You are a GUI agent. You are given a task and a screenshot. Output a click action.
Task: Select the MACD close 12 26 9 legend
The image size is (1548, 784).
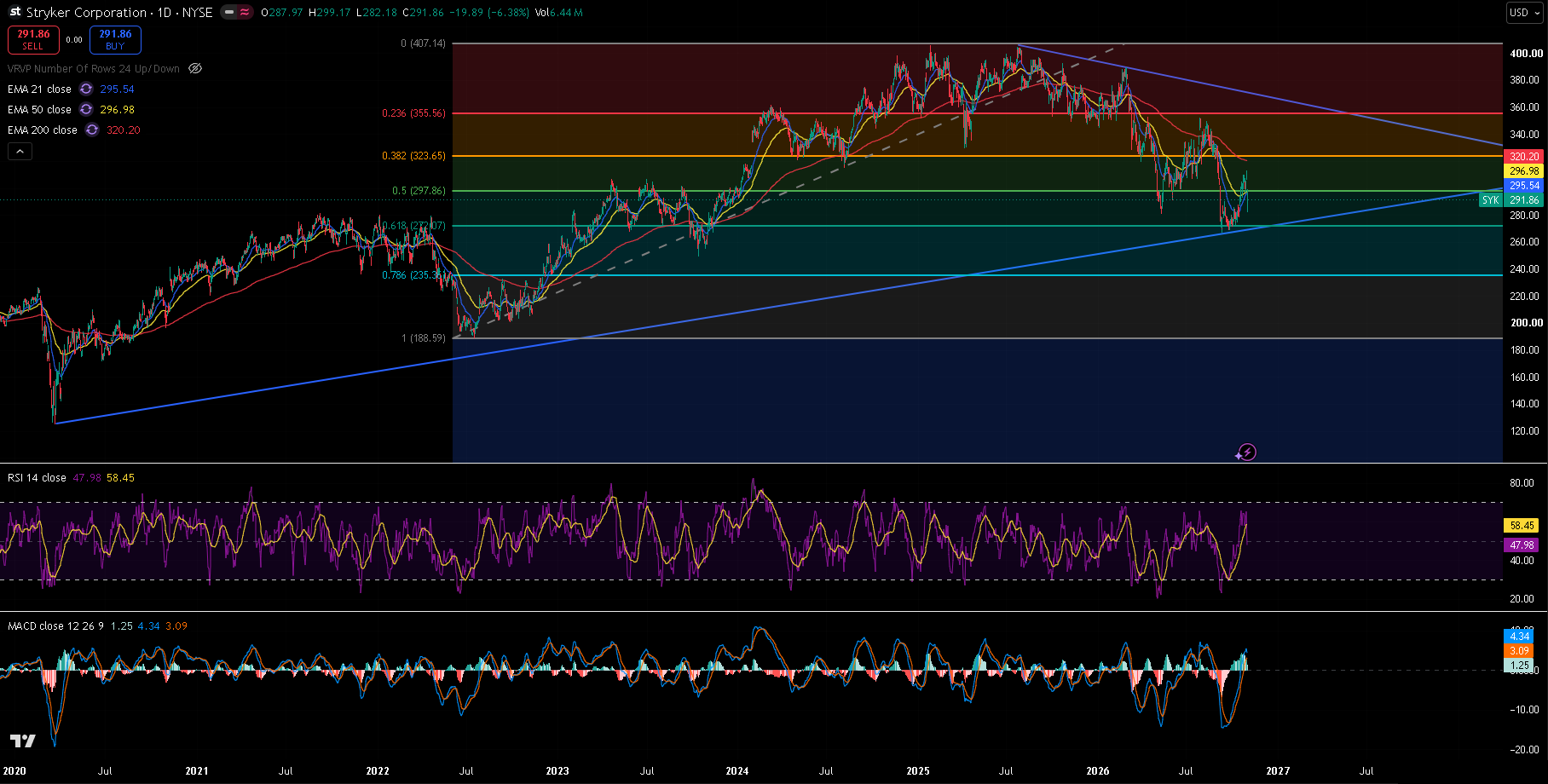(56, 625)
